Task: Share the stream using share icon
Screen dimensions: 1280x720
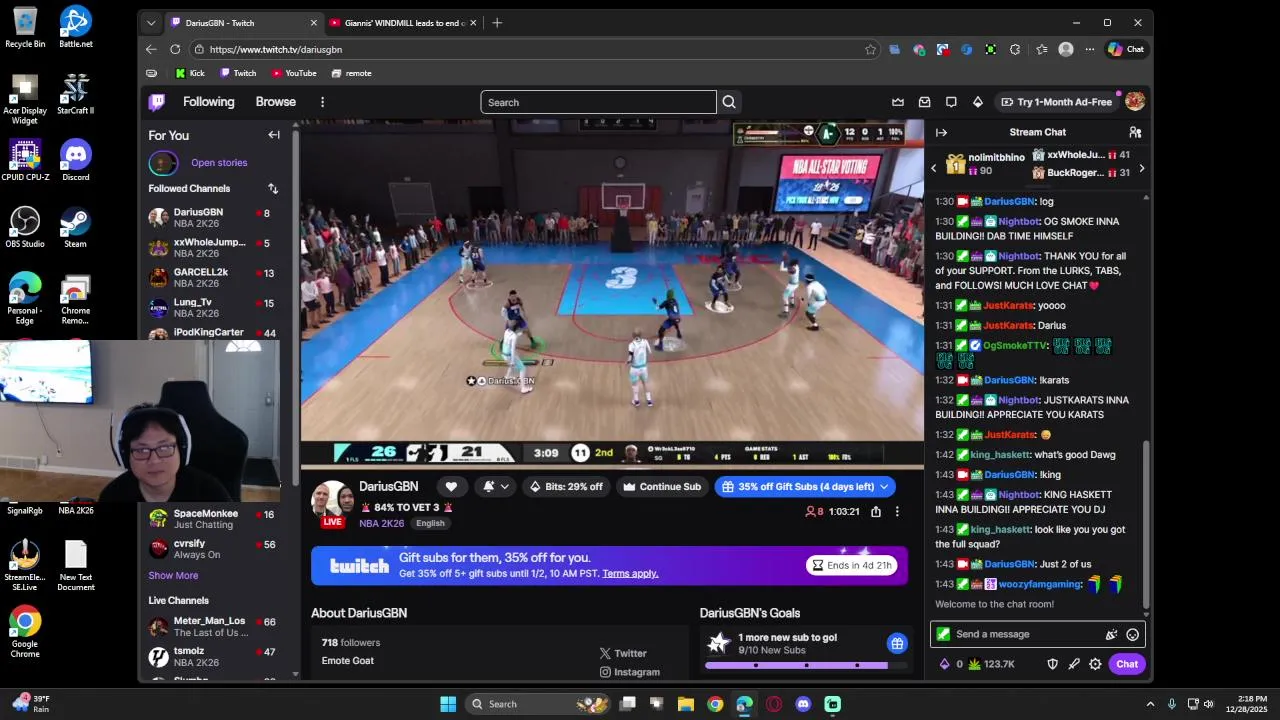Action: (876, 511)
